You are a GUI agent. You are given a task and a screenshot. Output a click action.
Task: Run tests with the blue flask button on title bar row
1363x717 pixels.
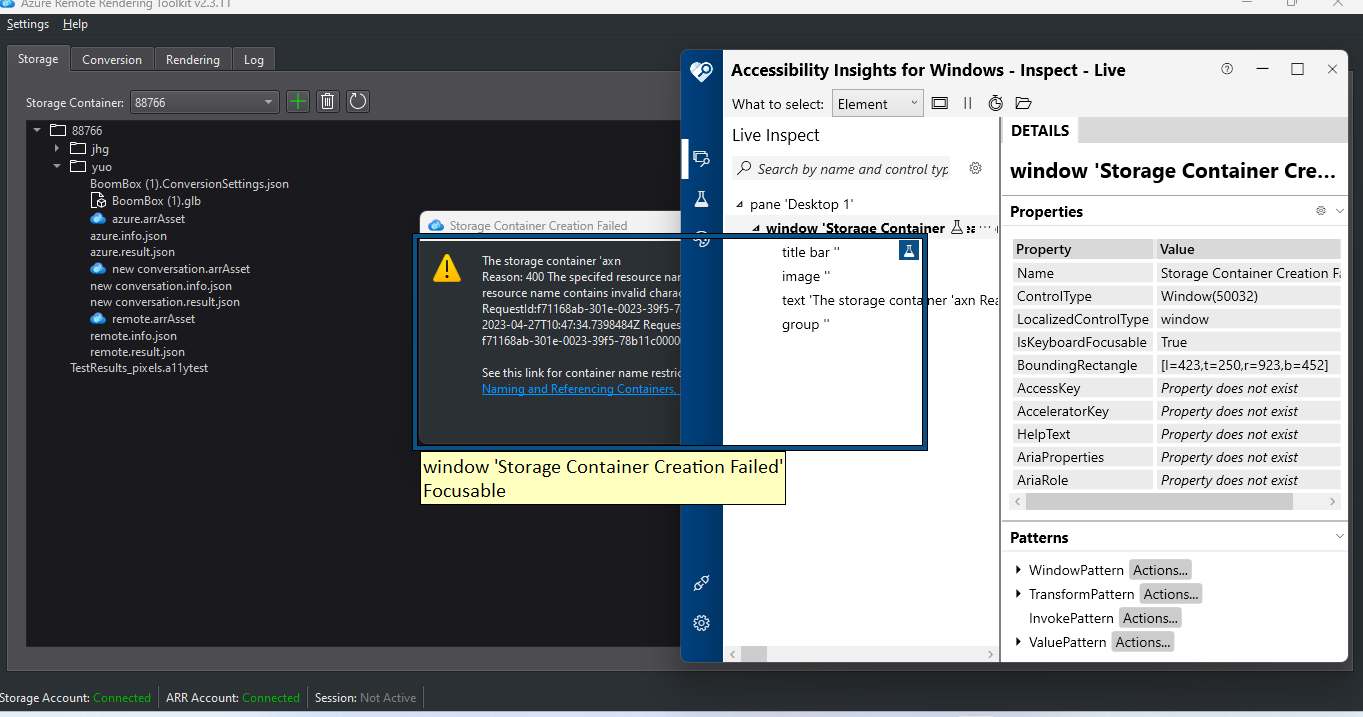909,250
